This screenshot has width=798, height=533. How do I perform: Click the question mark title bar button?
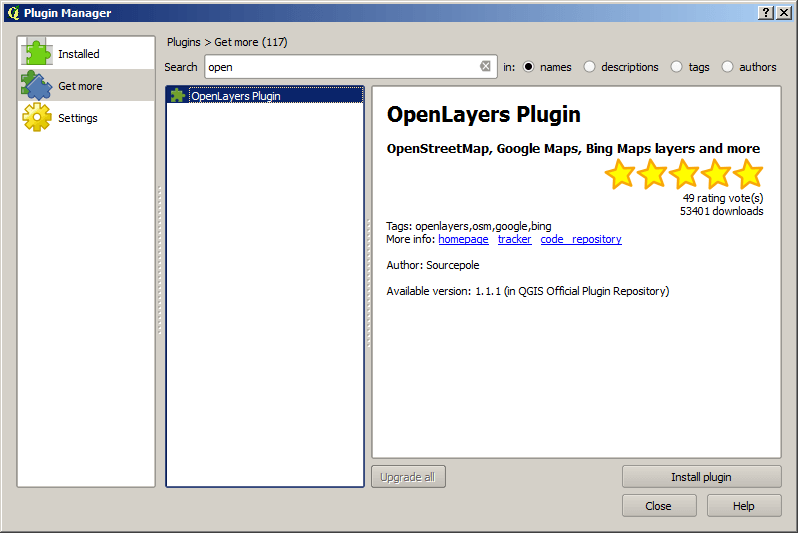765,13
